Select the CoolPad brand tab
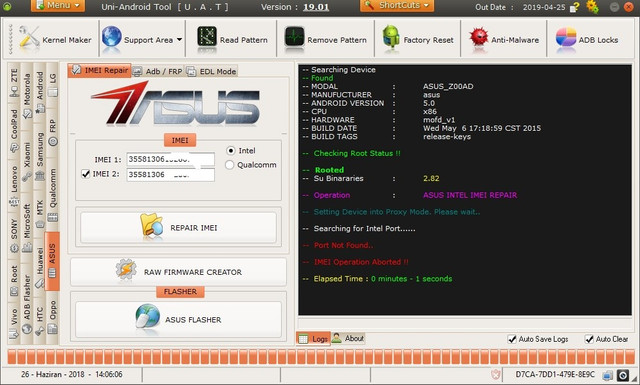The image size is (640, 385). coord(14,130)
